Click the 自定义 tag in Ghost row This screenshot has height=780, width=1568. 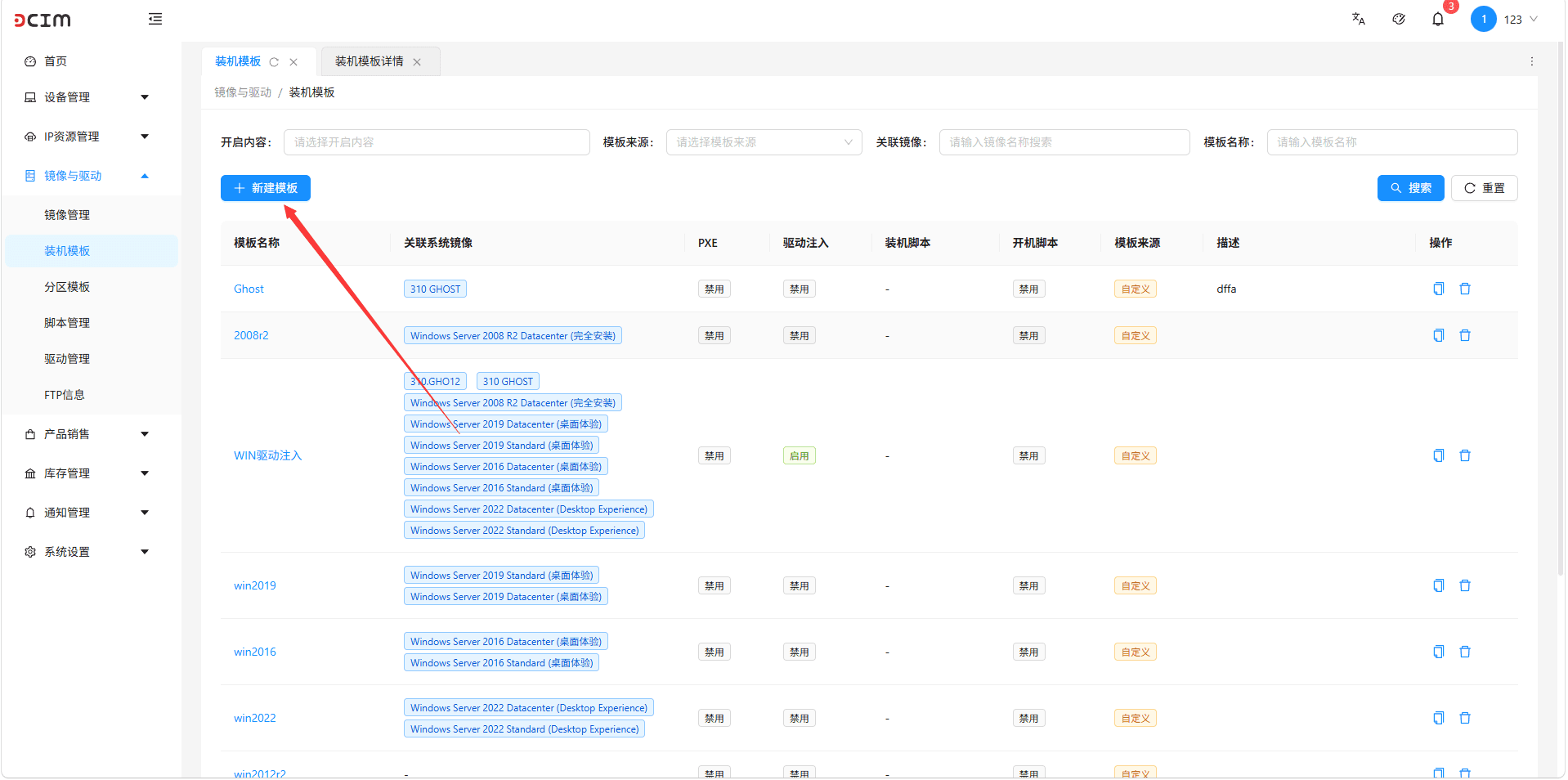point(1135,289)
